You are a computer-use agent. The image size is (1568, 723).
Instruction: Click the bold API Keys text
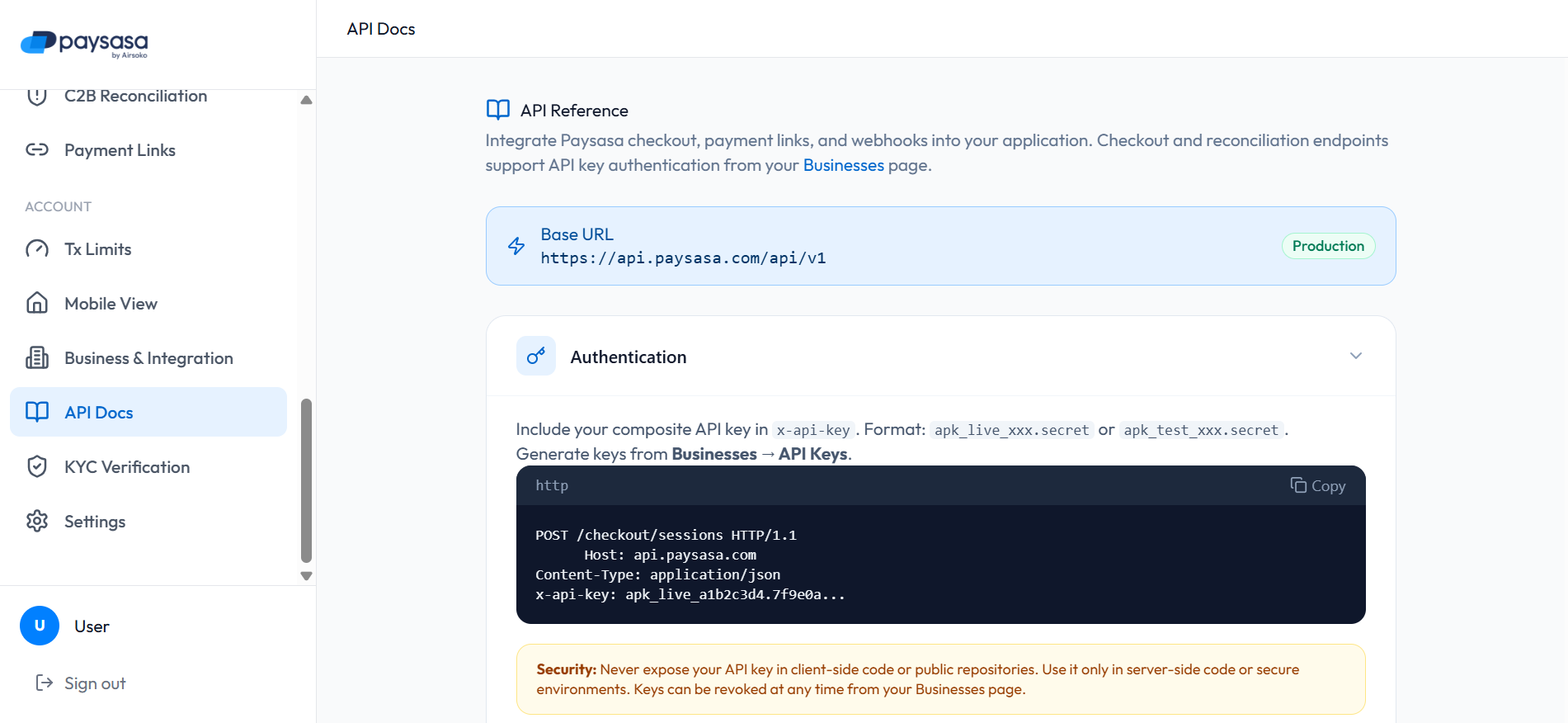point(812,454)
